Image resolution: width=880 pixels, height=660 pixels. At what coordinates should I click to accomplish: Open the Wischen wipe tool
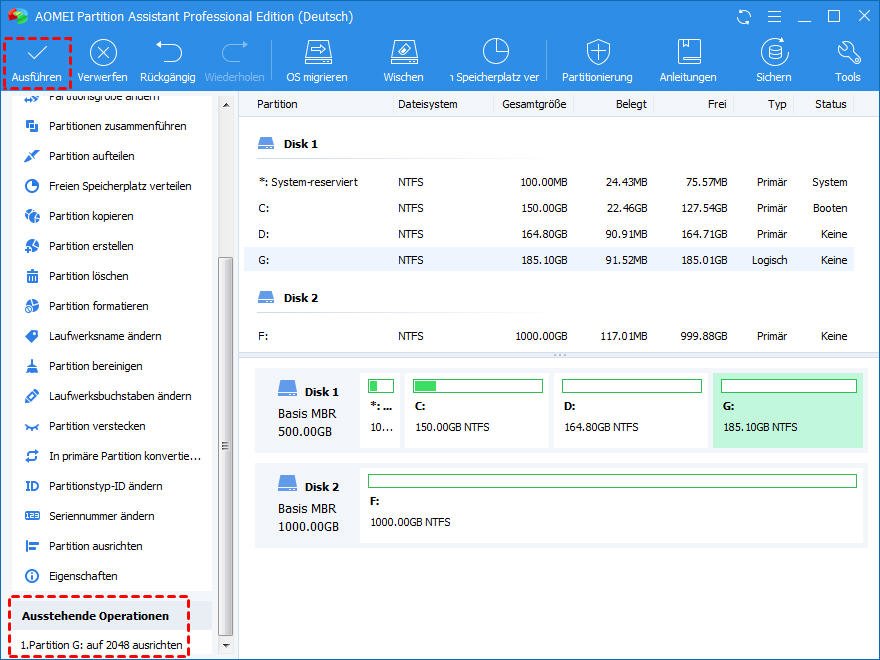404,62
